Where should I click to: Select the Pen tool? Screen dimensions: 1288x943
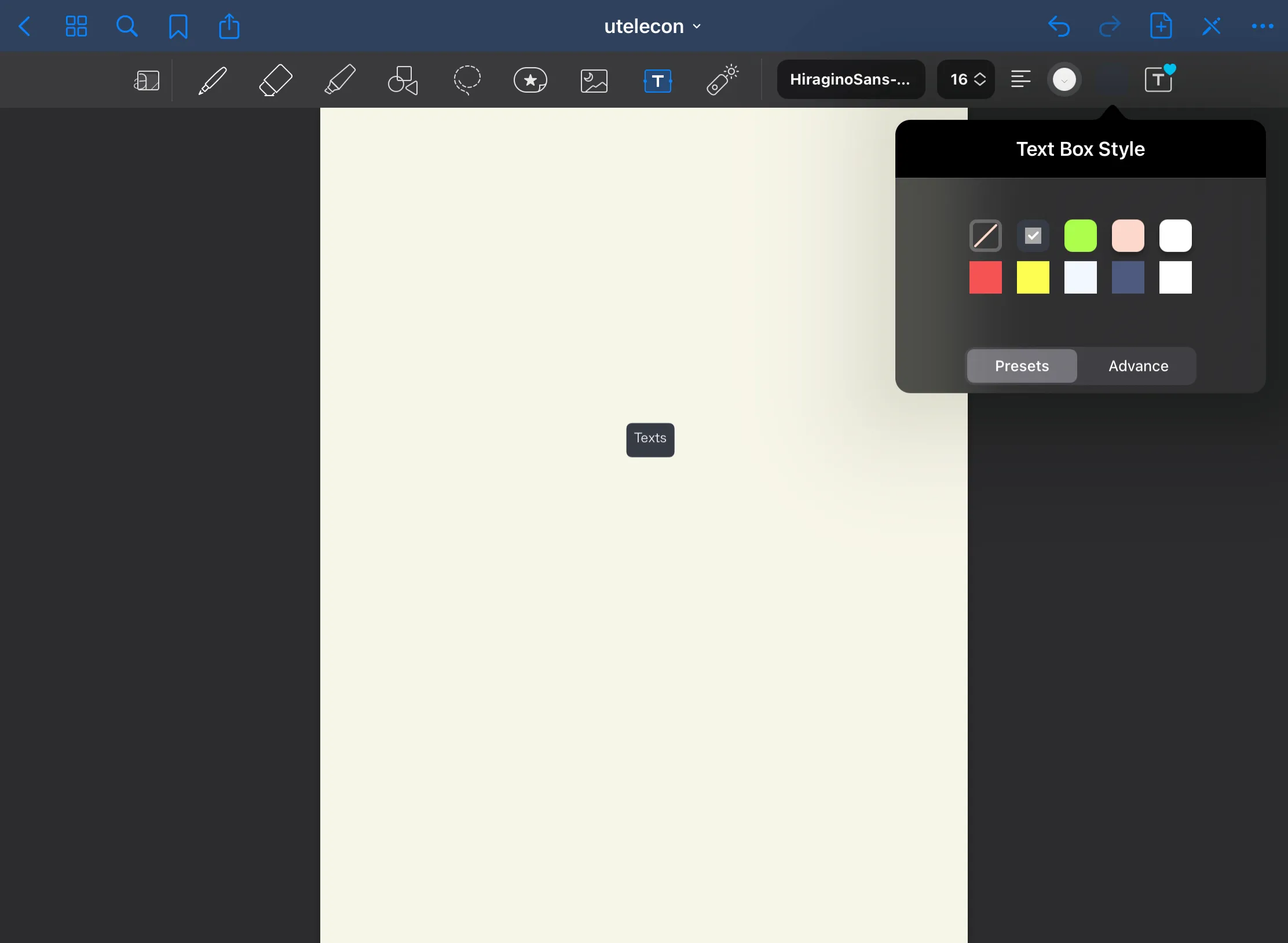212,80
